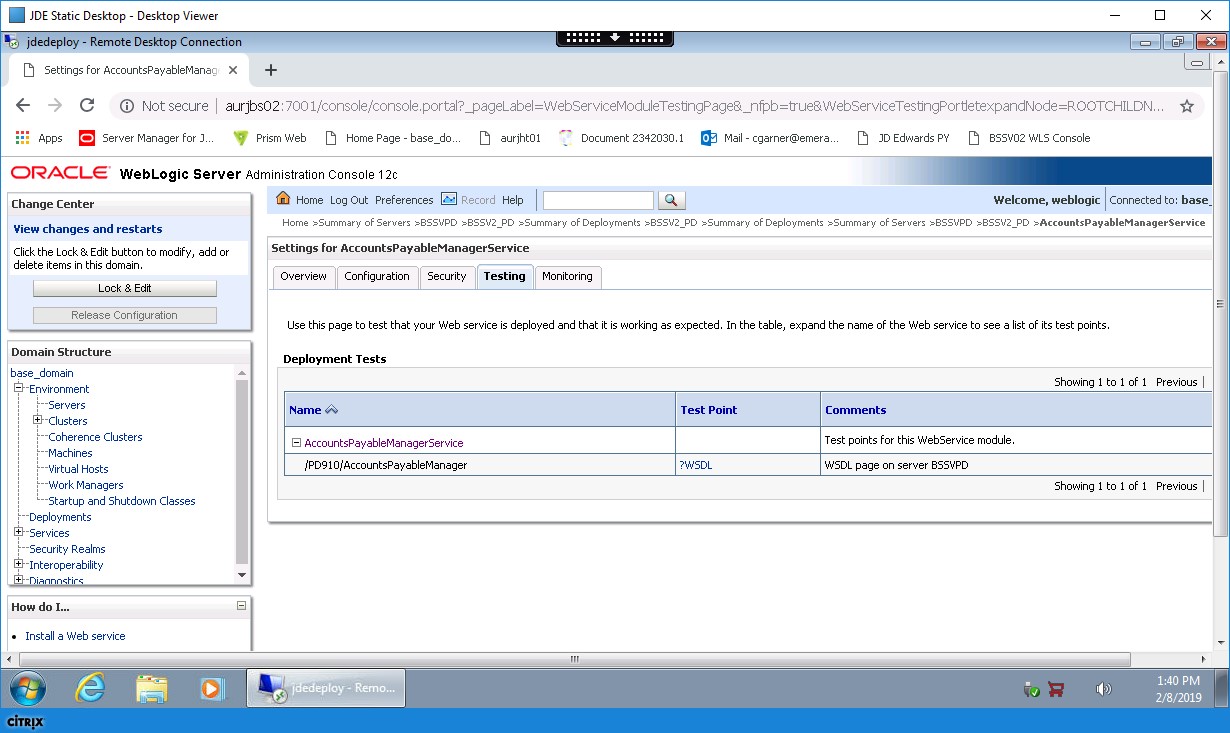
Task: Switch to the Overview tab
Action: [x=303, y=277]
